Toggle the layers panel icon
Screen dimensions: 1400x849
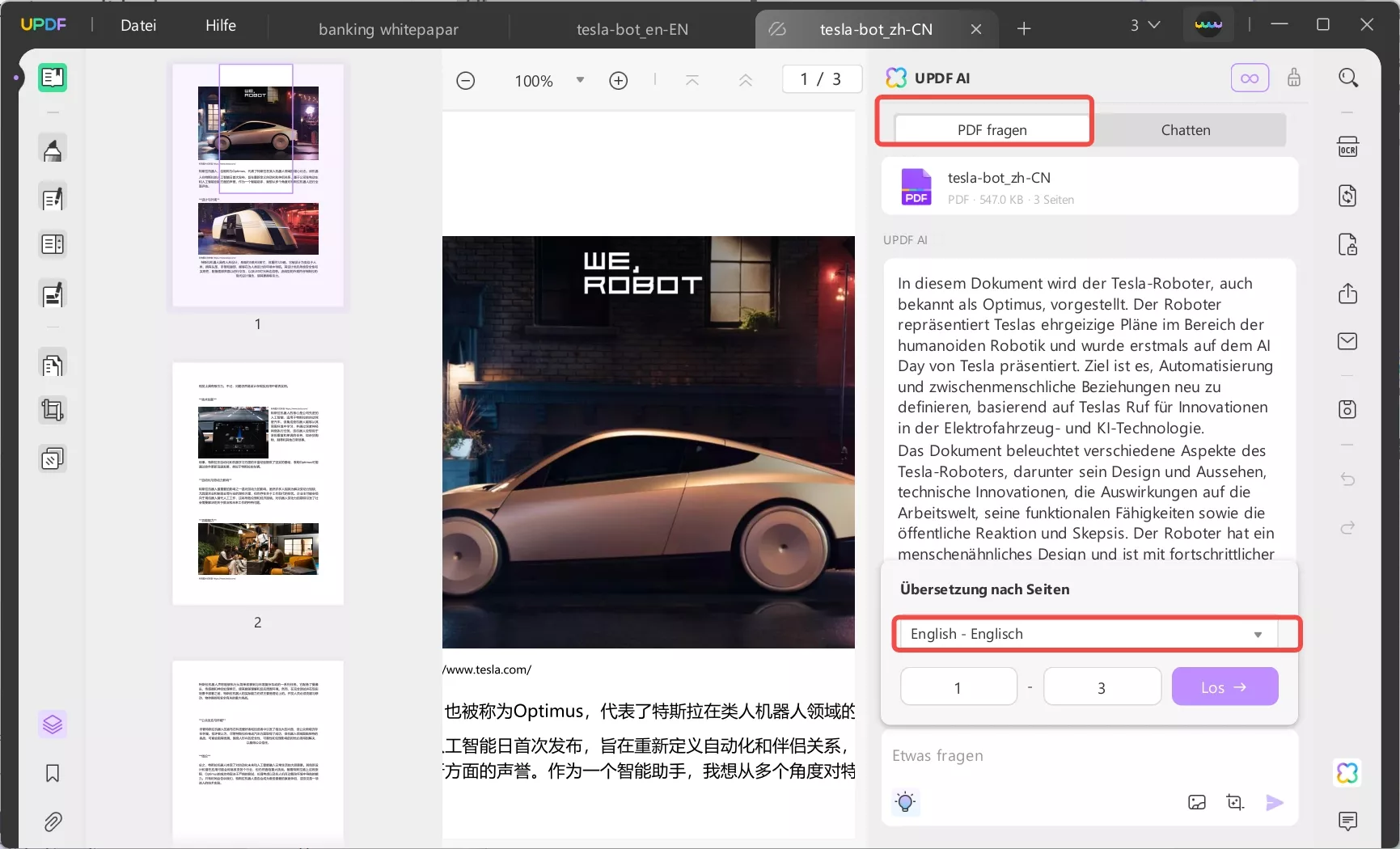tap(53, 724)
